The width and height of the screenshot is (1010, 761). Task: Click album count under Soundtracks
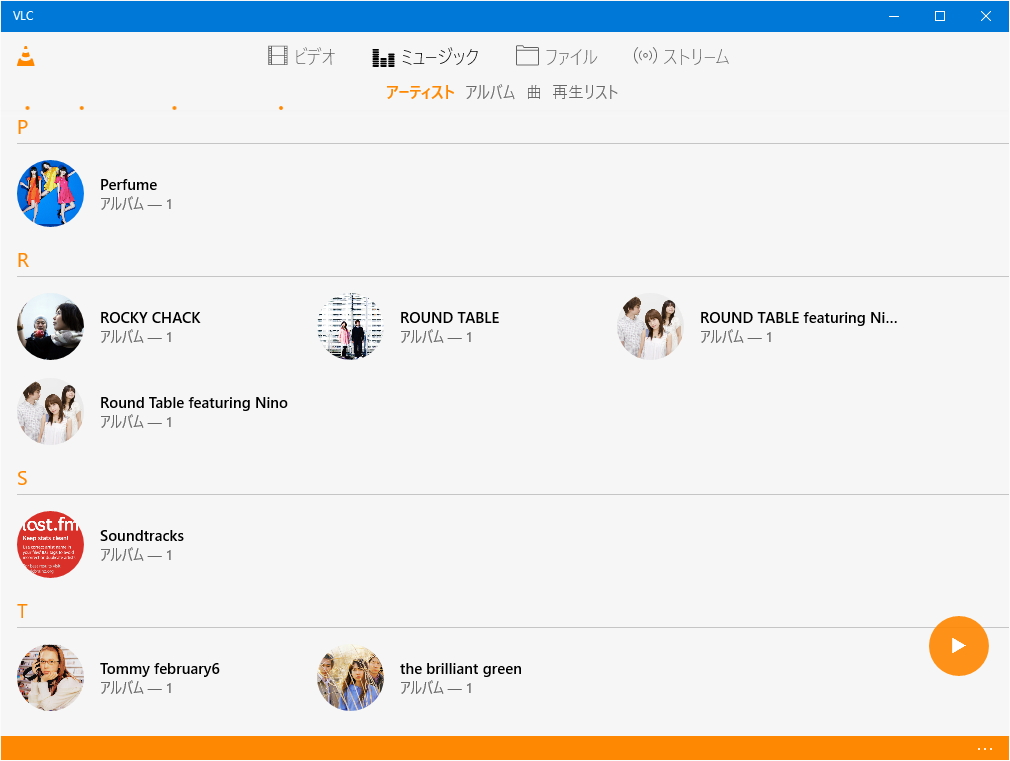coord(136,555)
